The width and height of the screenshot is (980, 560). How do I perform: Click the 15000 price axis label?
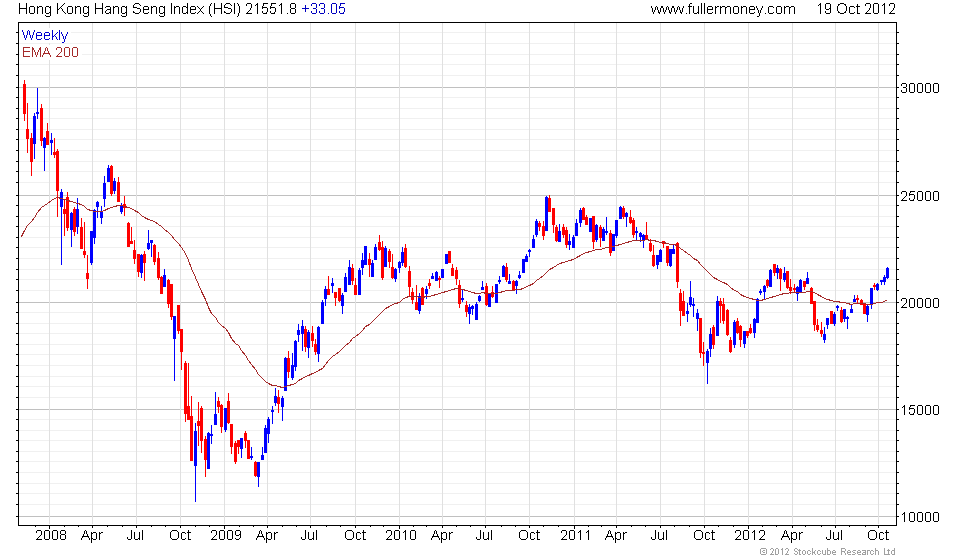pyautogui.click(x=919, y=411)
